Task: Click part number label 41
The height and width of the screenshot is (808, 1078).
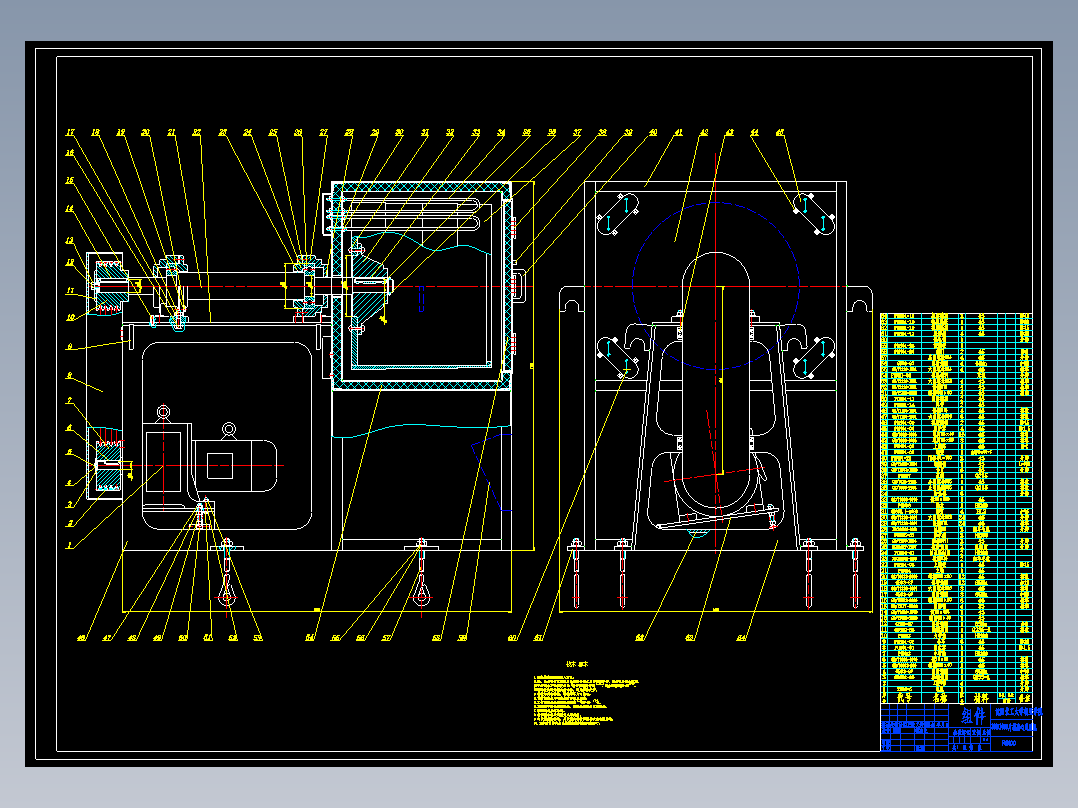Action: (x=679, y=133)
